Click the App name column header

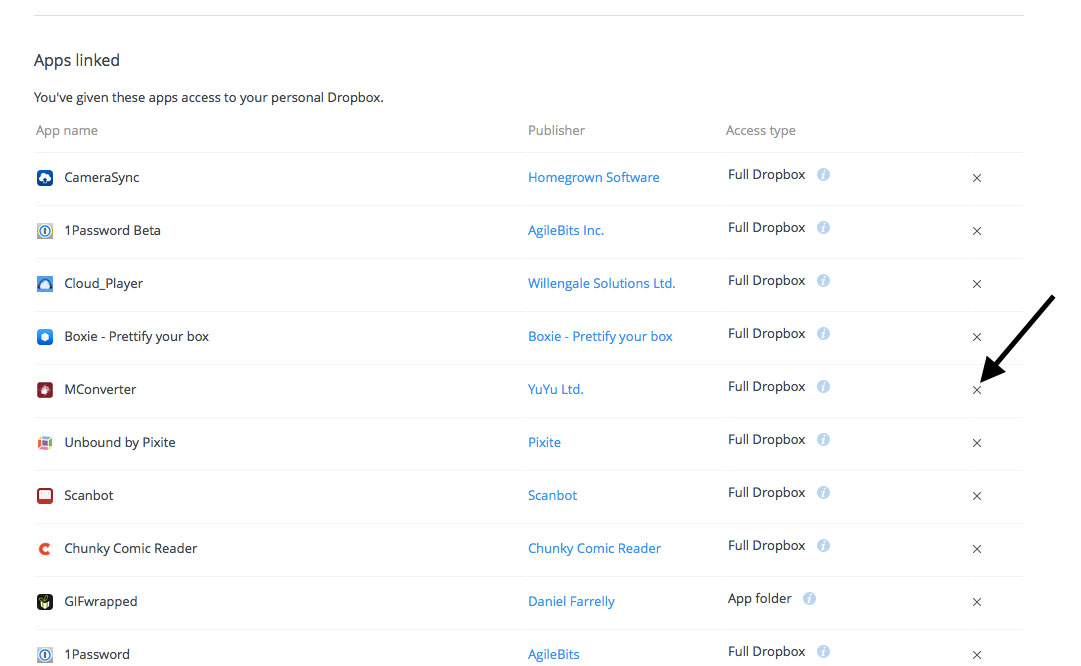point(67,131)
